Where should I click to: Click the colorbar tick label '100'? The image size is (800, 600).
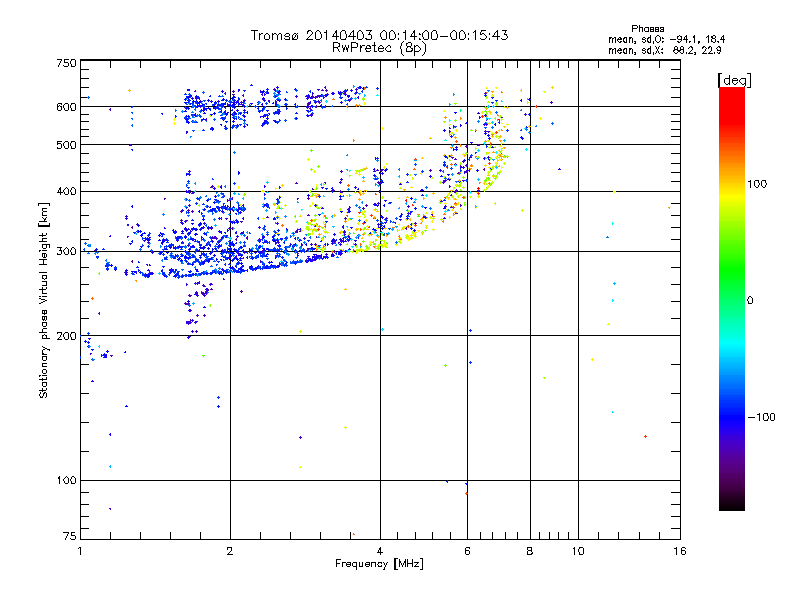(x=757, y=184)
